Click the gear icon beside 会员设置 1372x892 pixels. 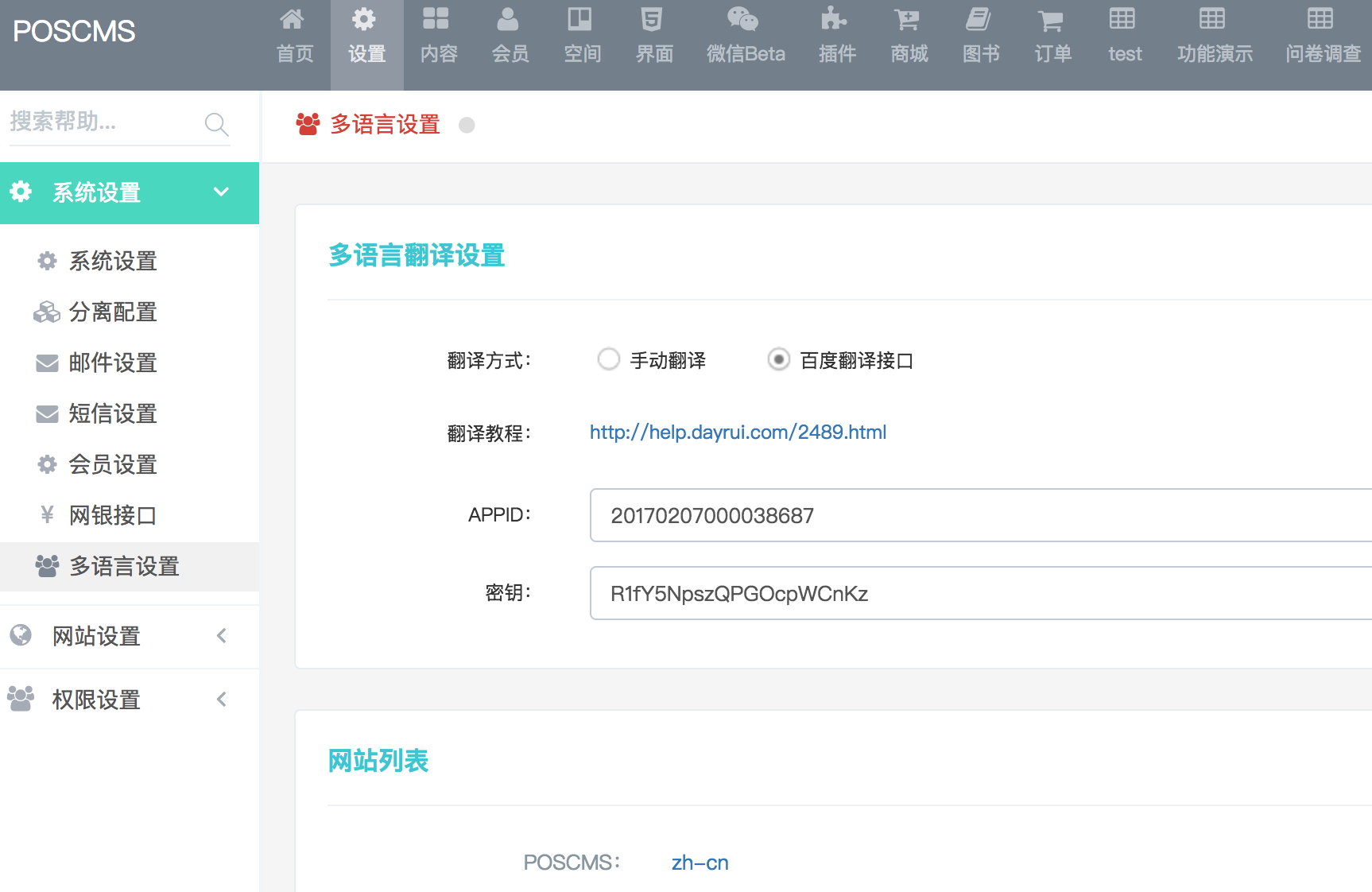click(47, 464)
